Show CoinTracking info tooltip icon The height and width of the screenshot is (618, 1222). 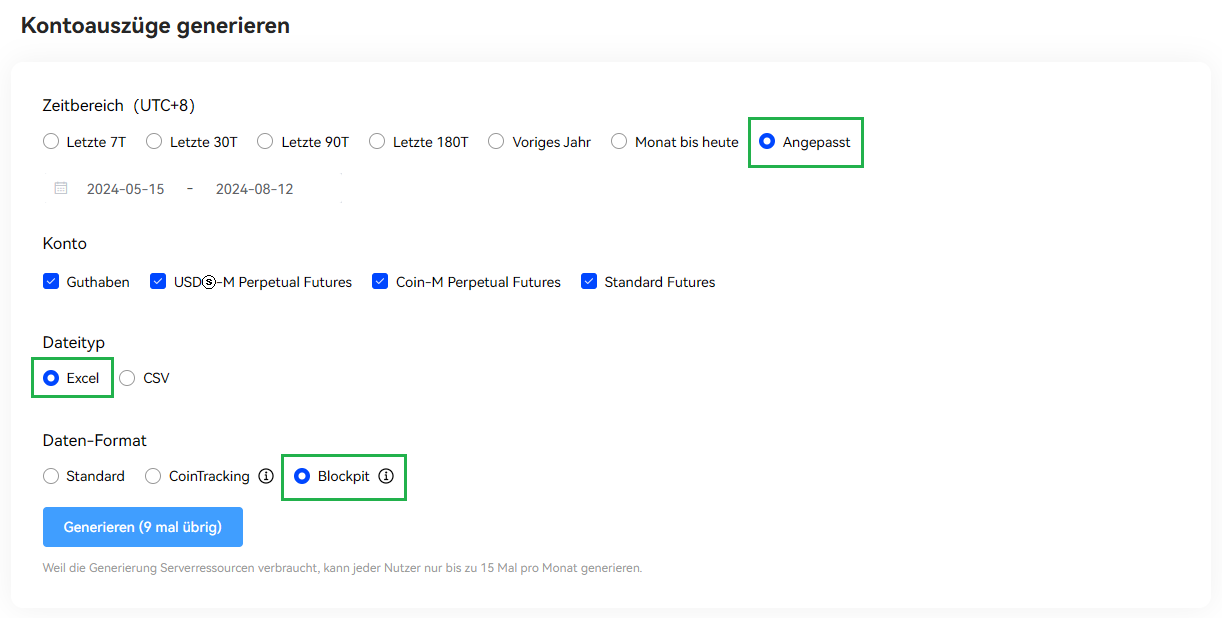pyautogui.click(x=266, y=476)
